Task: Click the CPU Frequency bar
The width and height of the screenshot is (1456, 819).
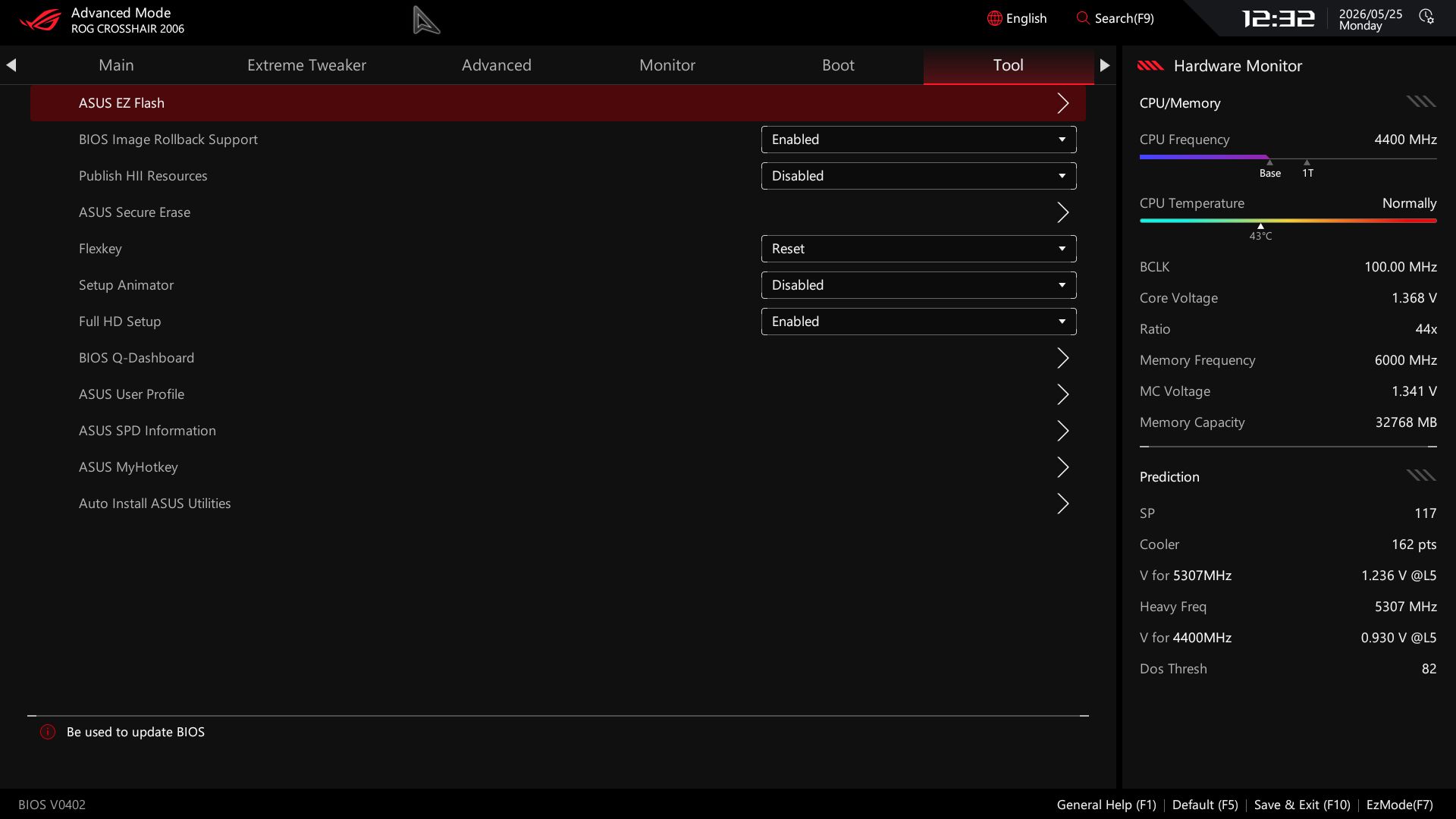Action: click(1288, 158)
